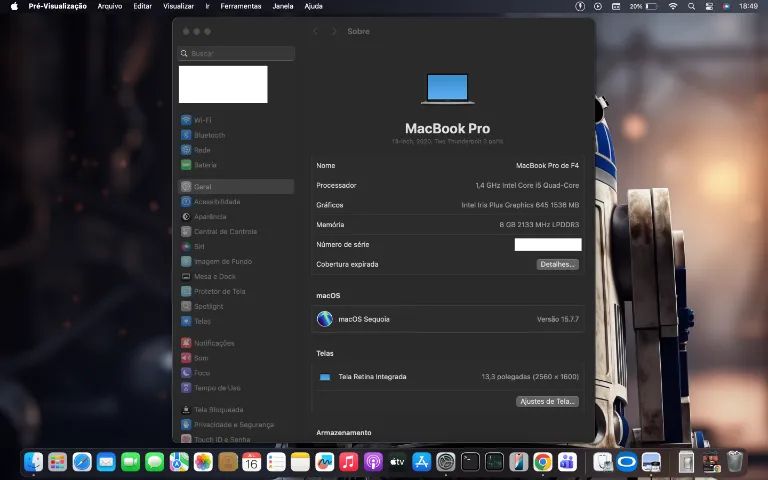Open the Apple menu

[x=14, y=6]
